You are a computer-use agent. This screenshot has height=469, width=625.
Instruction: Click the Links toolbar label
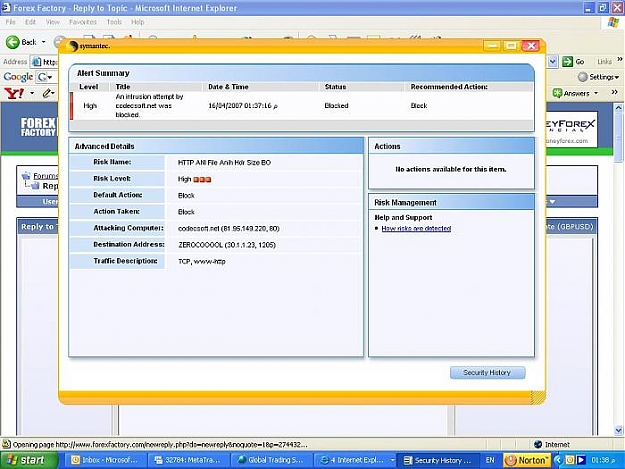[x=604, y=62]
